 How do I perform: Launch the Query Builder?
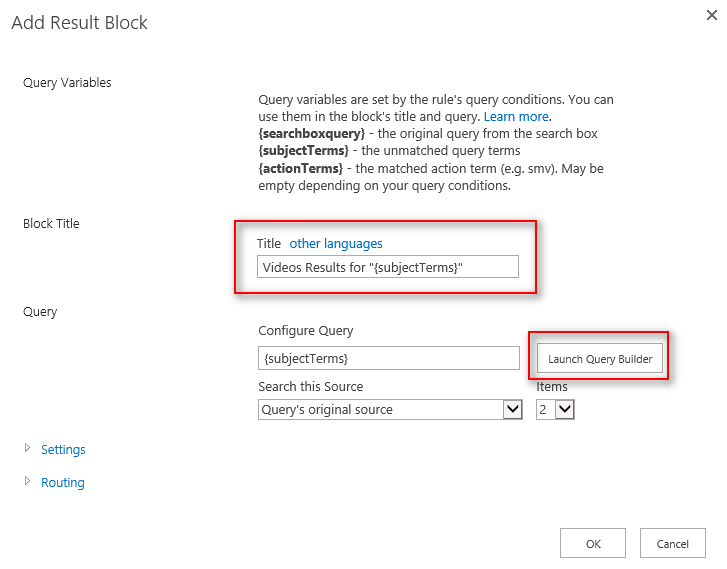(600, 359)
